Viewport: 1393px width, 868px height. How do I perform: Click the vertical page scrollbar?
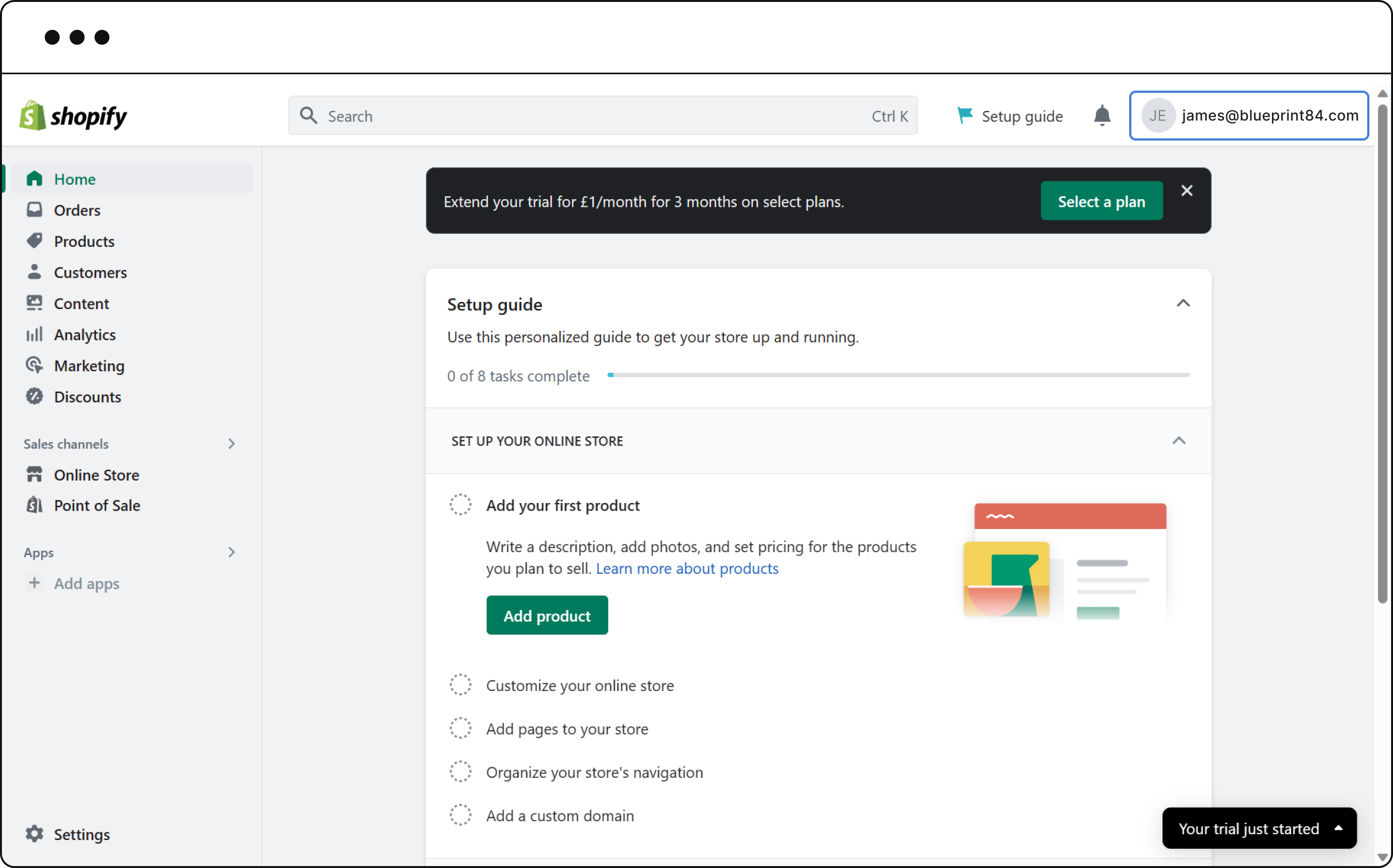click(1382, 353)
